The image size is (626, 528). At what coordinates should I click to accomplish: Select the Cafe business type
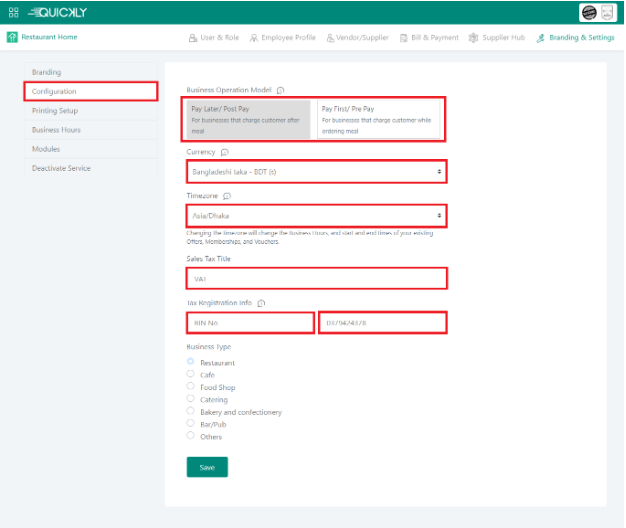pyautogui.click(x=191, y=374)
